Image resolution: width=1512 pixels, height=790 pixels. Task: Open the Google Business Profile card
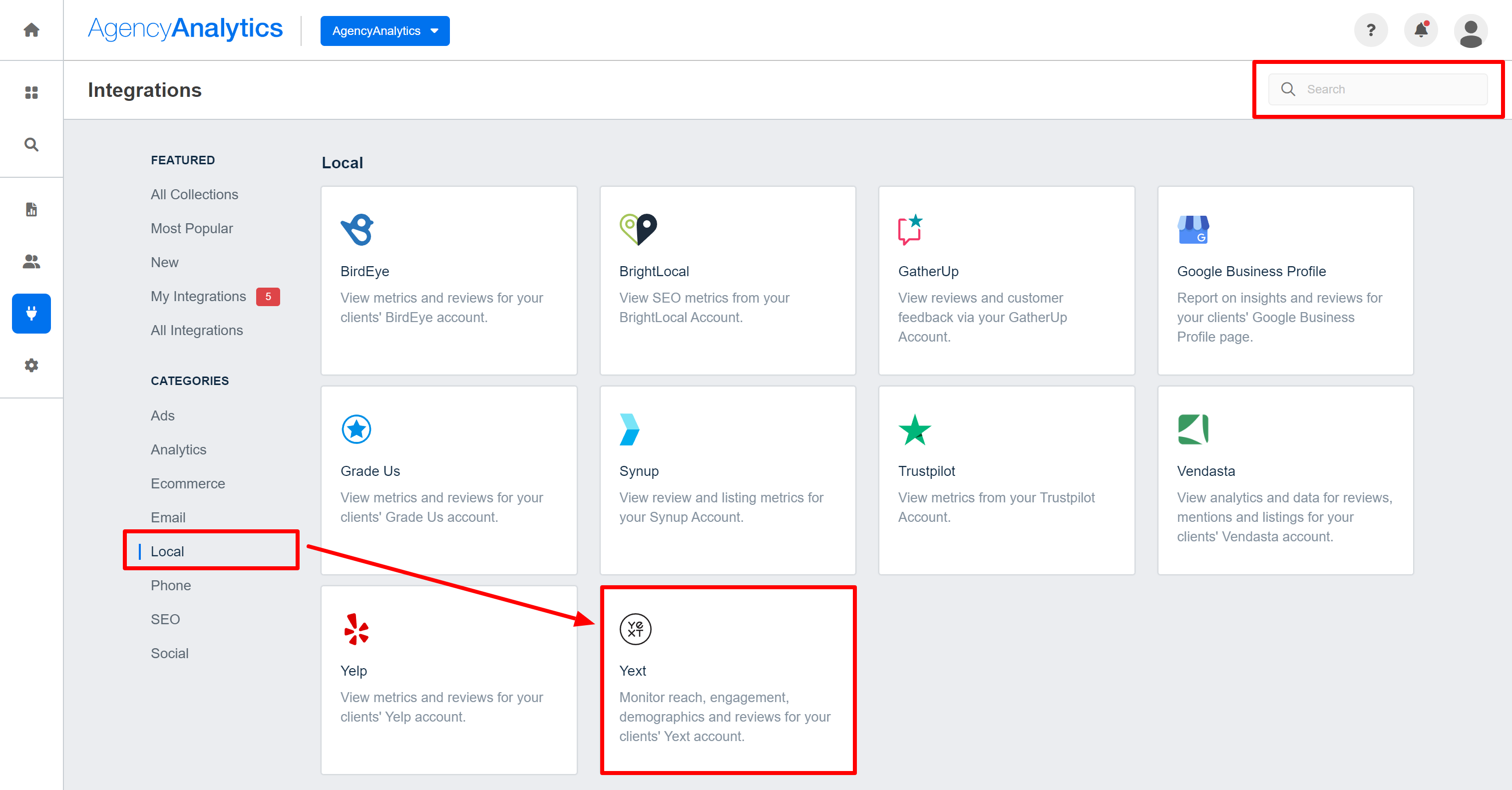1284,281
